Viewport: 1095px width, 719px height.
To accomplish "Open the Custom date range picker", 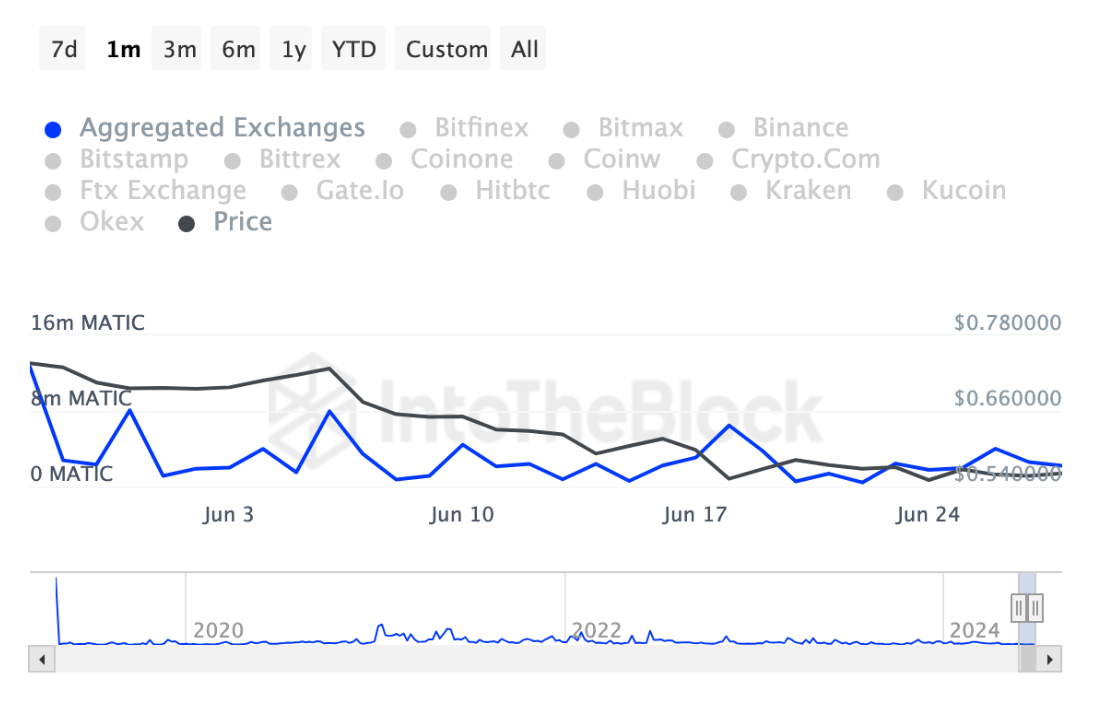I will [x=446, y=49].
